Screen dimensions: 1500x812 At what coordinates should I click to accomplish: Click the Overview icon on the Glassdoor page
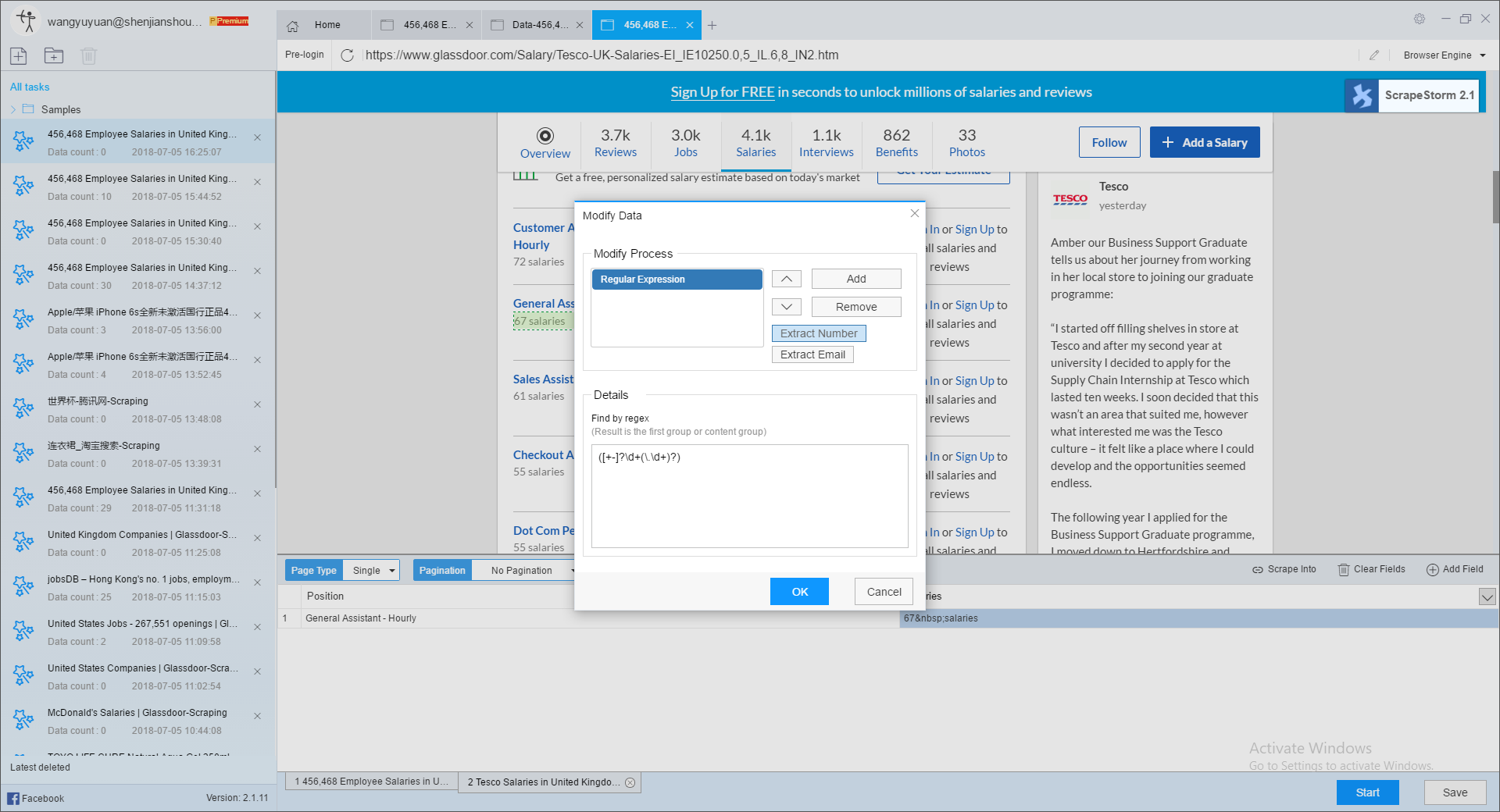545,135
